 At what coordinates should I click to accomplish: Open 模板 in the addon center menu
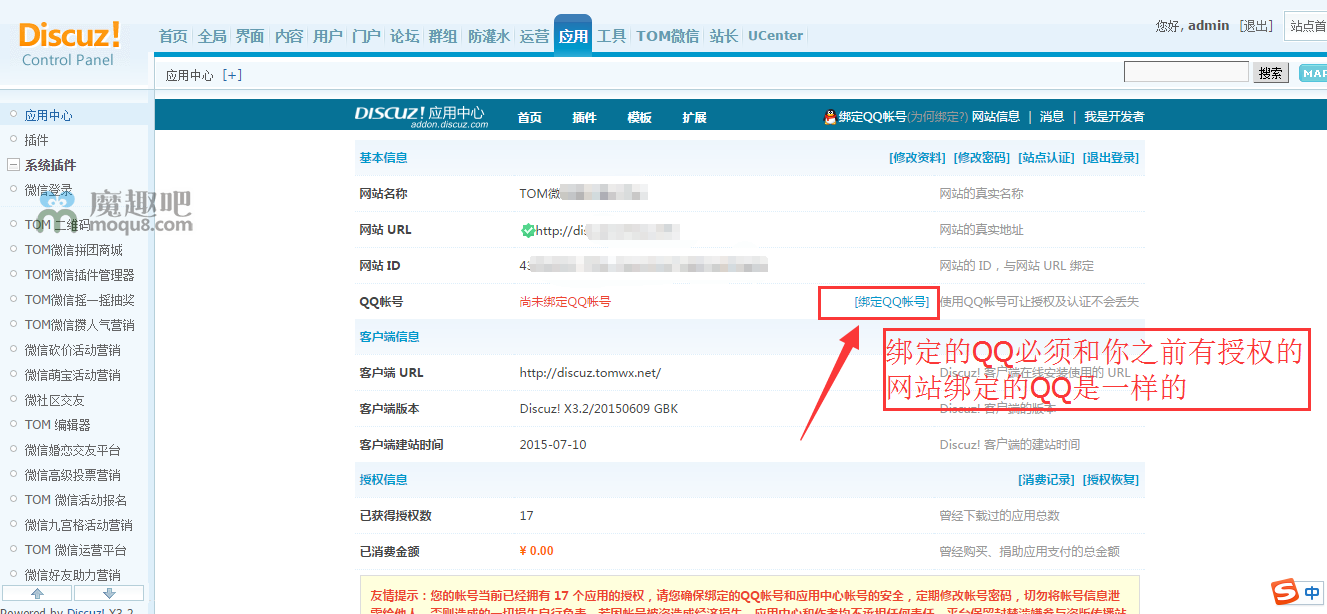pyautogui.click(x=639, y=117)
